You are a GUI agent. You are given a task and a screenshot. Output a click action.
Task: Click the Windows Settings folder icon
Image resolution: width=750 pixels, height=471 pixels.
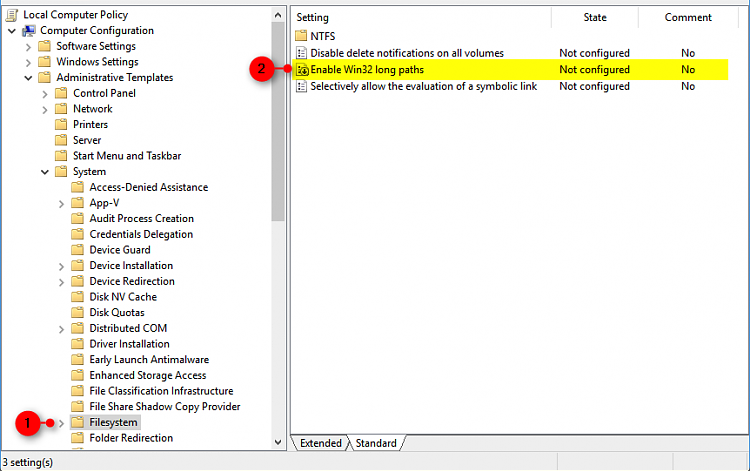(44, 62)
